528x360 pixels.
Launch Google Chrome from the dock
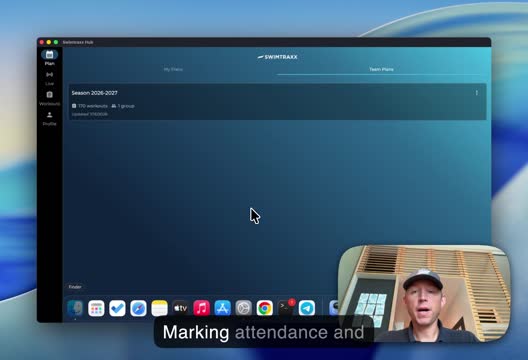(265, 308)
